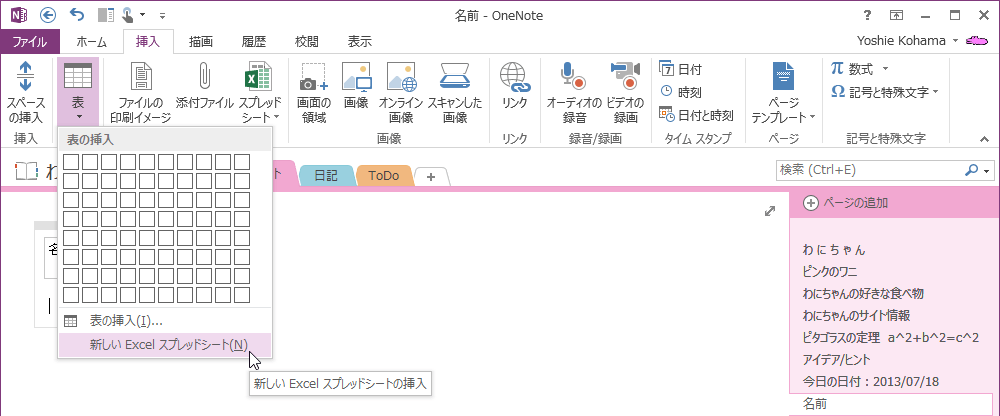Insert a リンク hyperlink
Screen dimensions: 1000x416
[x=515, y=85]
